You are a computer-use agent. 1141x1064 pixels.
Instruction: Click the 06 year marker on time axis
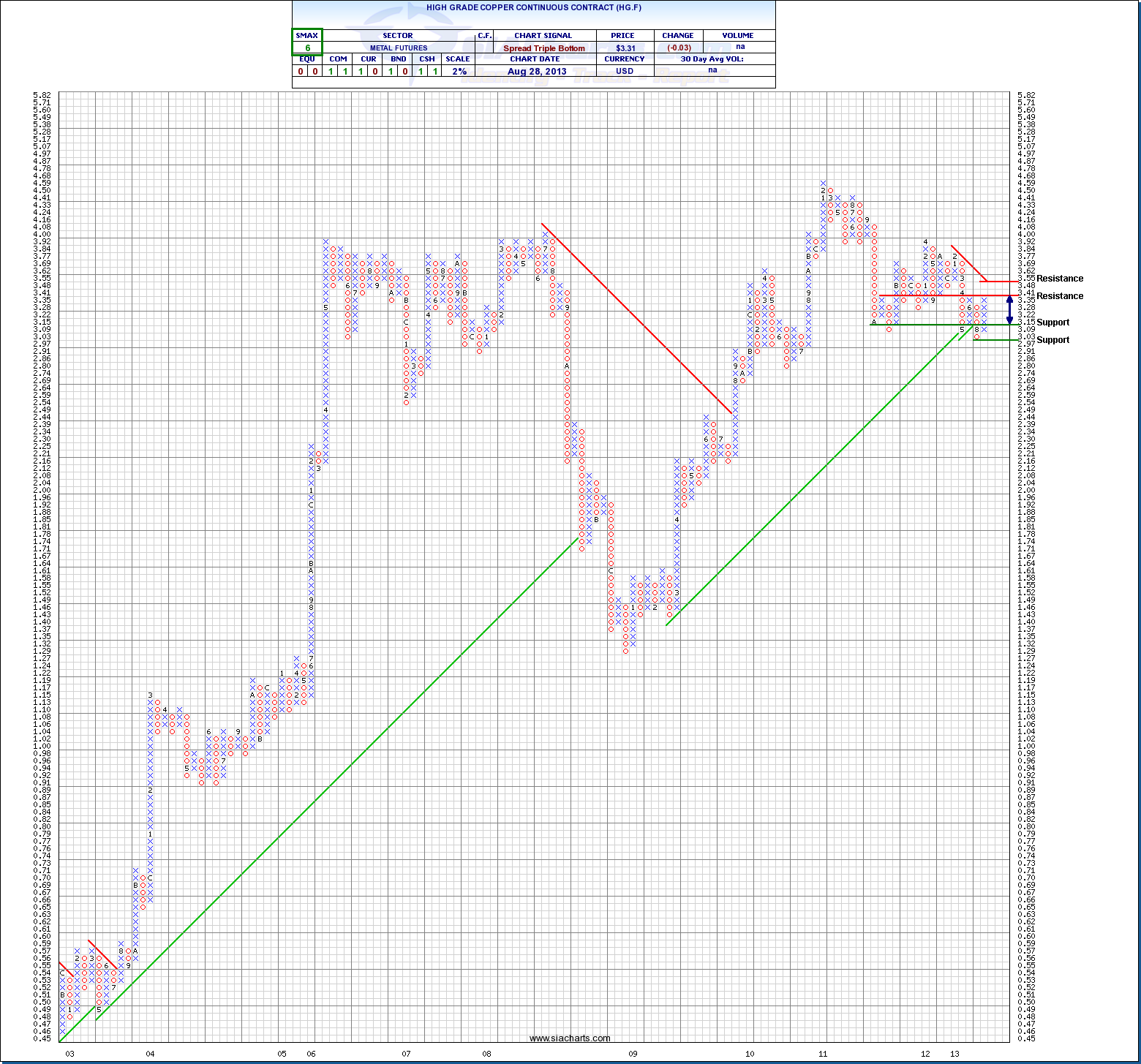point(311,1054)
